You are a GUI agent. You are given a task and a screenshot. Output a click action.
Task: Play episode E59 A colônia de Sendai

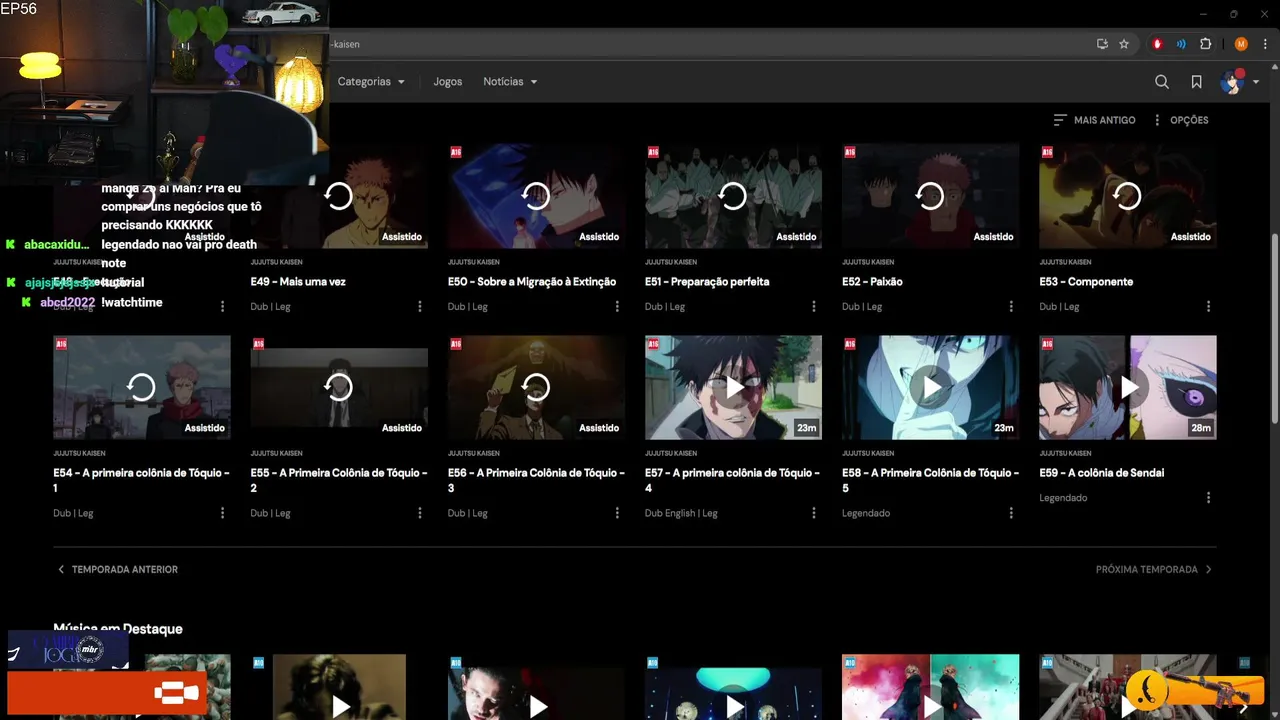[1127, 387]
